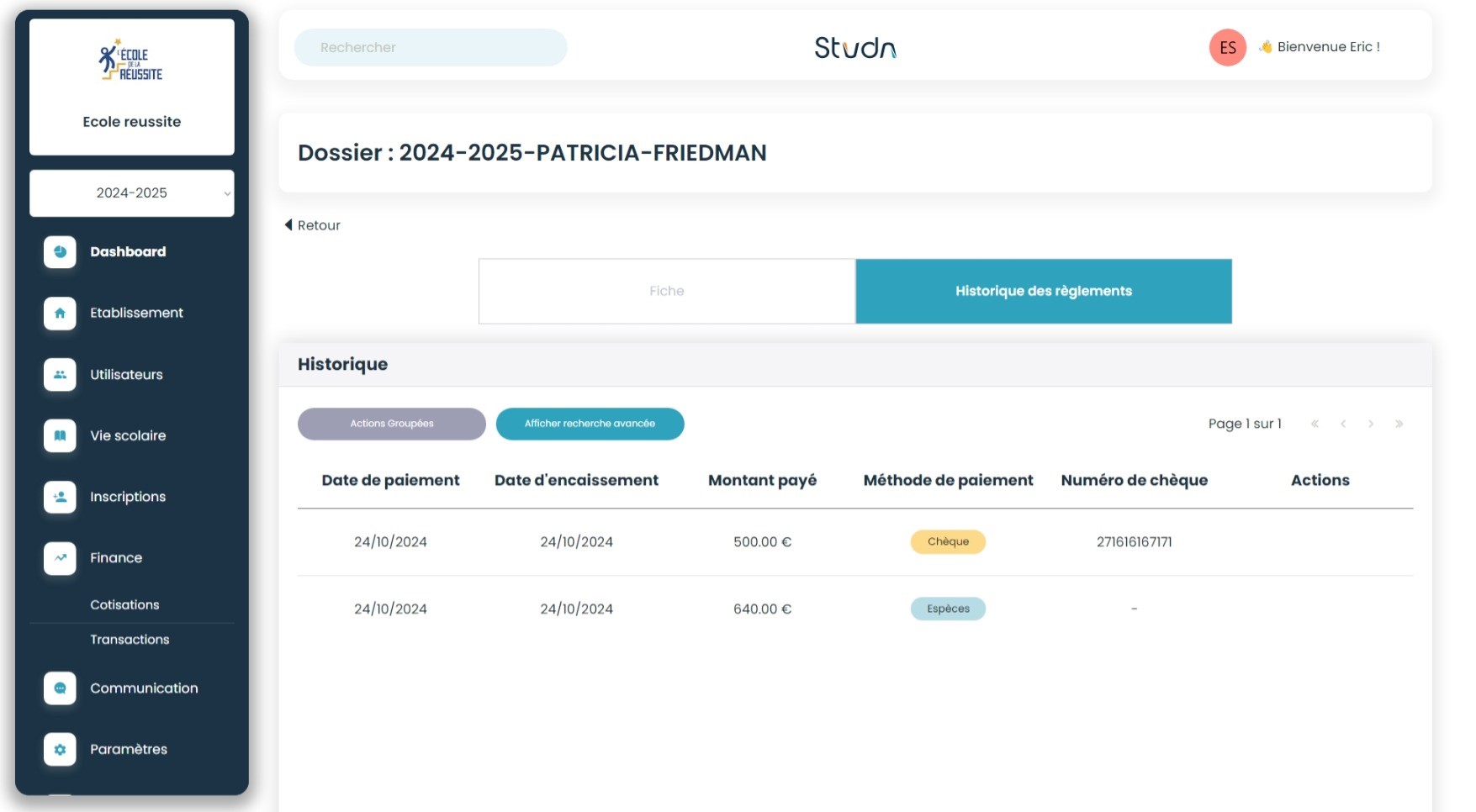Expand the advanced search with Afficher recherche avancée
The width and height of the screenshot is (1476, 812).
pos(590,424)
